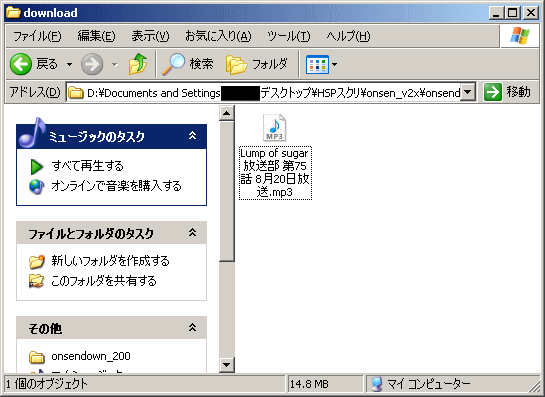This screenshot has height=397, width=545.
Task: Click the 移動 button label
Action: (x=518, y=92)
